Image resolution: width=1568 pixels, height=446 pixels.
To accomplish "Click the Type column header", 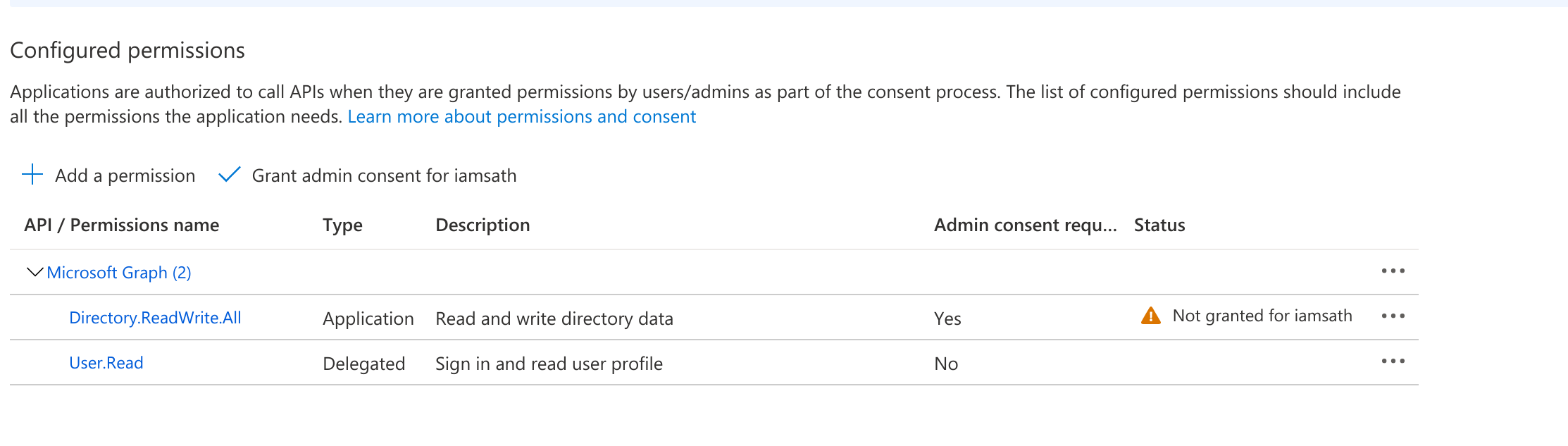I will point(342,225).
